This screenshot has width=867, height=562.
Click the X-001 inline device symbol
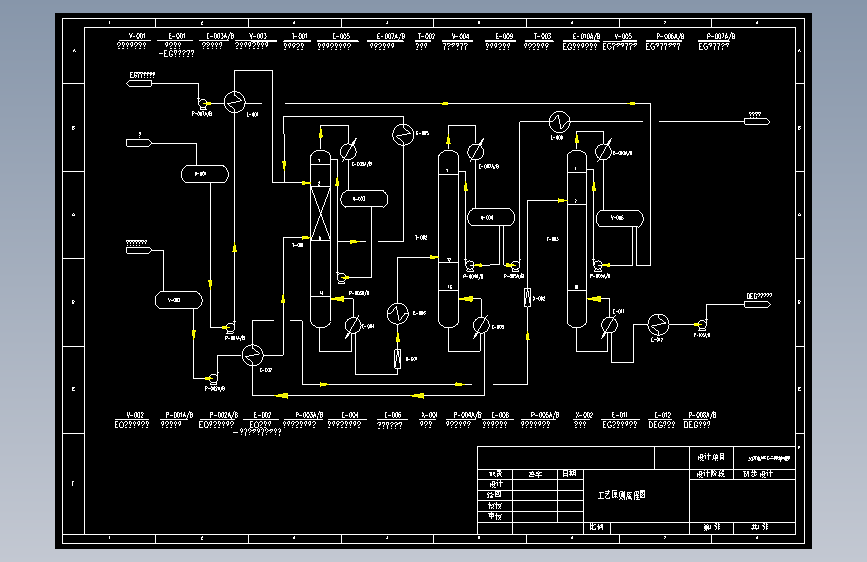click(x=398, y=359)
